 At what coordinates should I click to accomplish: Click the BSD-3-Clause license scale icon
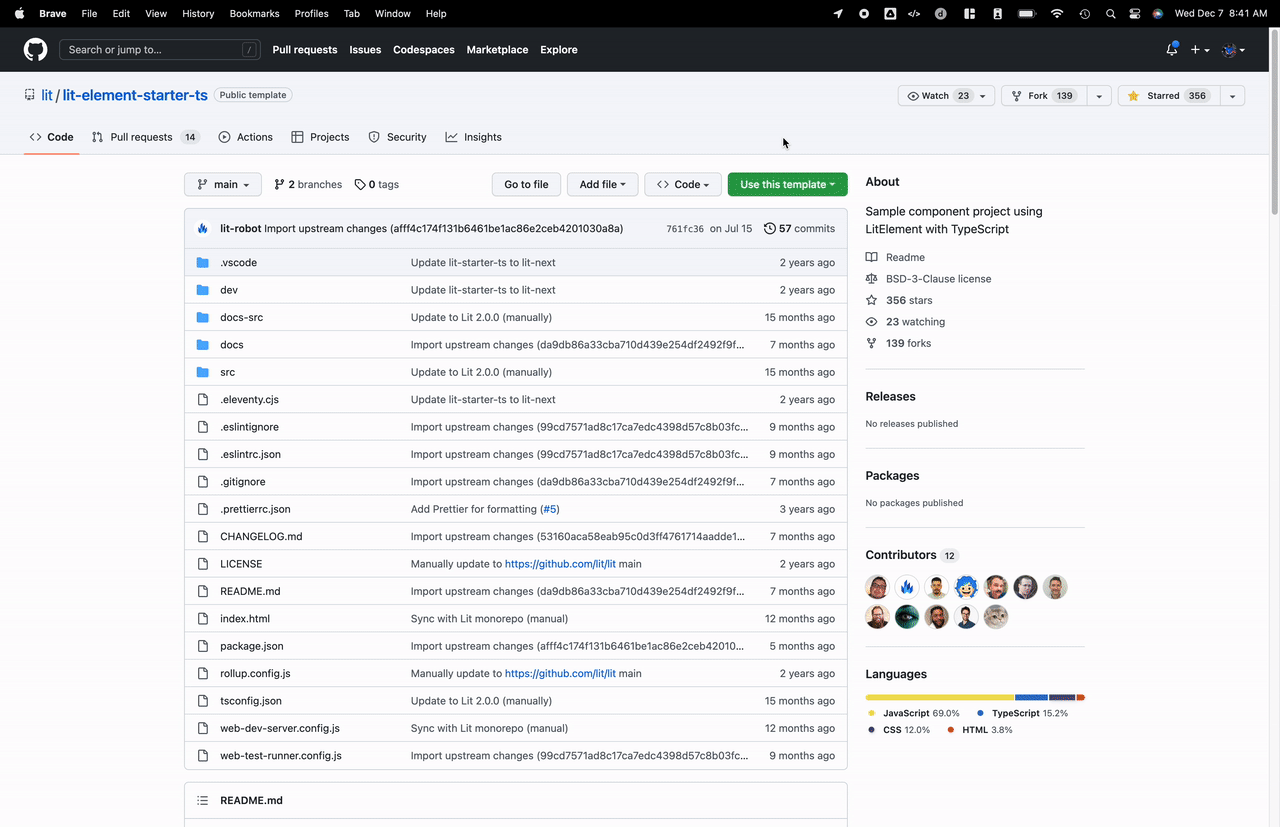[x=871, y=278]
